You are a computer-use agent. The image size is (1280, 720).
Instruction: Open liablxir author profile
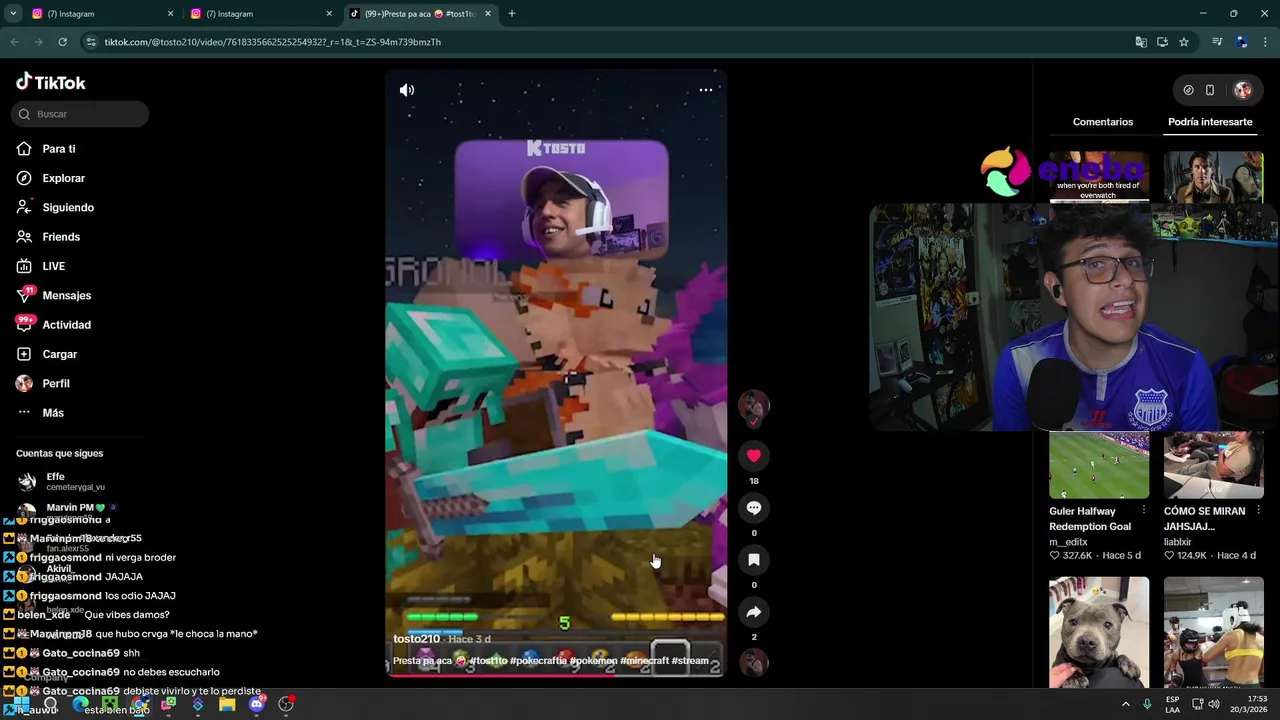click(x=1178, y=542)
